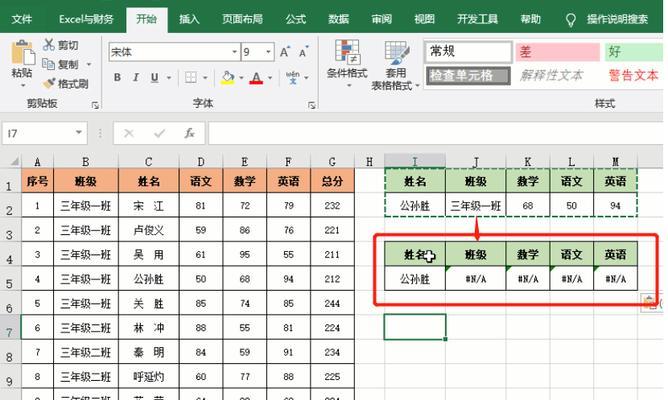Expand the Paste options arrow

click(x=22, y=85)
